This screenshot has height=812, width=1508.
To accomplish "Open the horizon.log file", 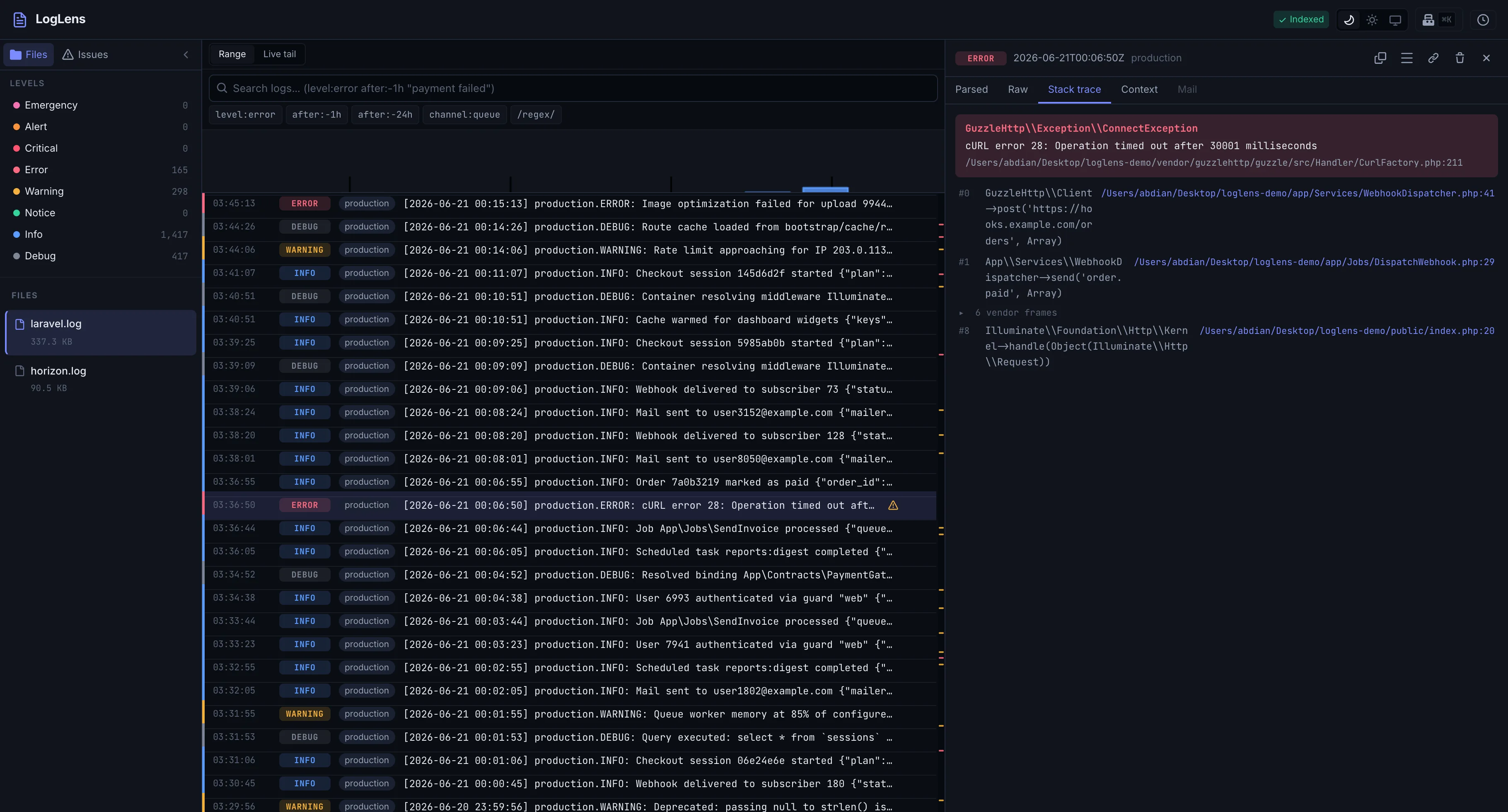I will 101,379.
